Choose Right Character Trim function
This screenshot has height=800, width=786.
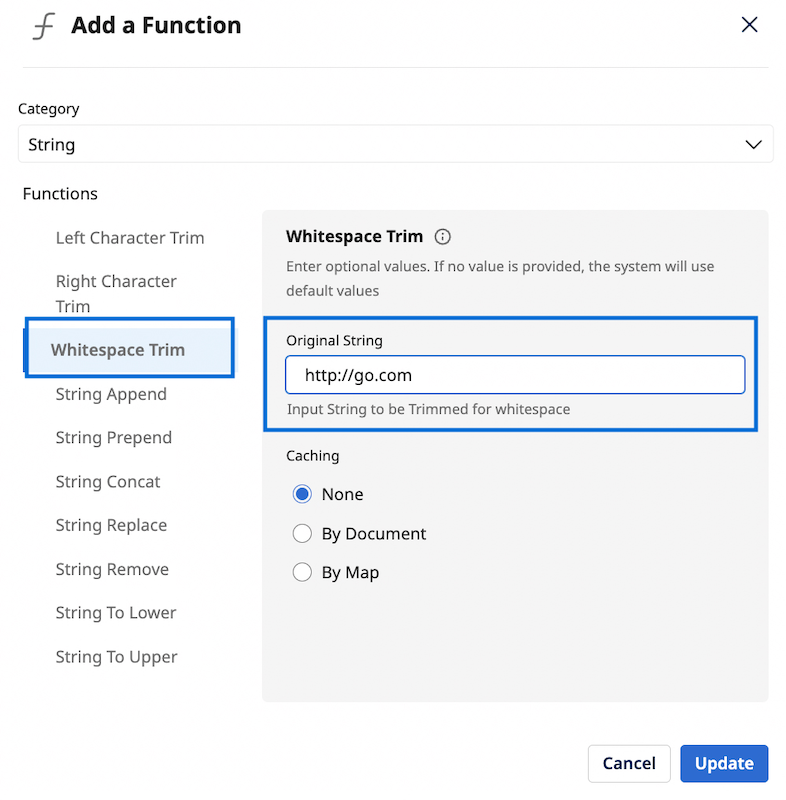(116, 294)
